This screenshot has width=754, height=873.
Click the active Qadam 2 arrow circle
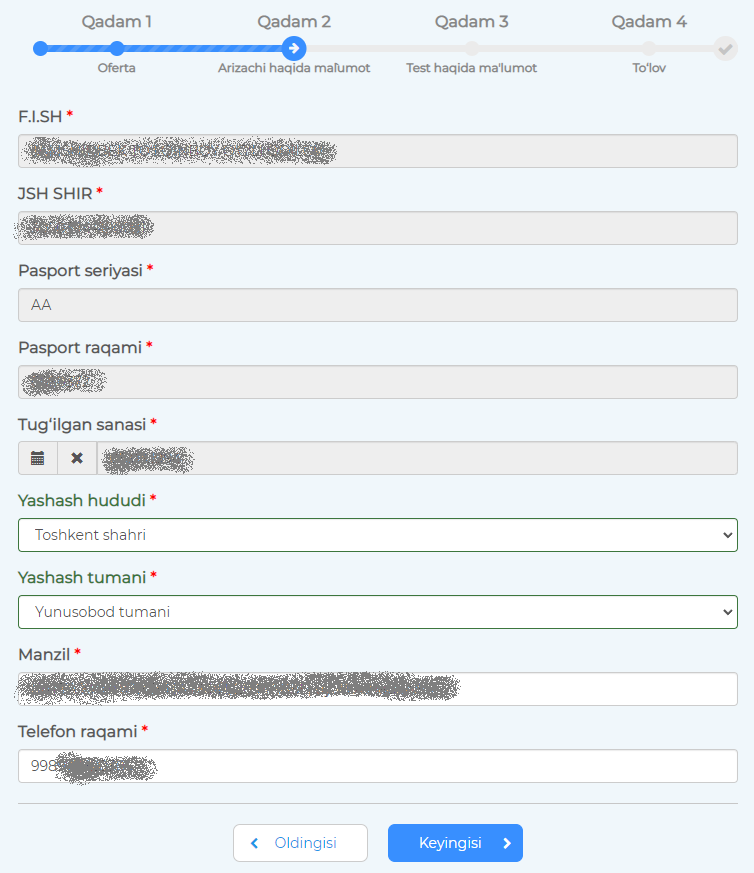[294, 48]
